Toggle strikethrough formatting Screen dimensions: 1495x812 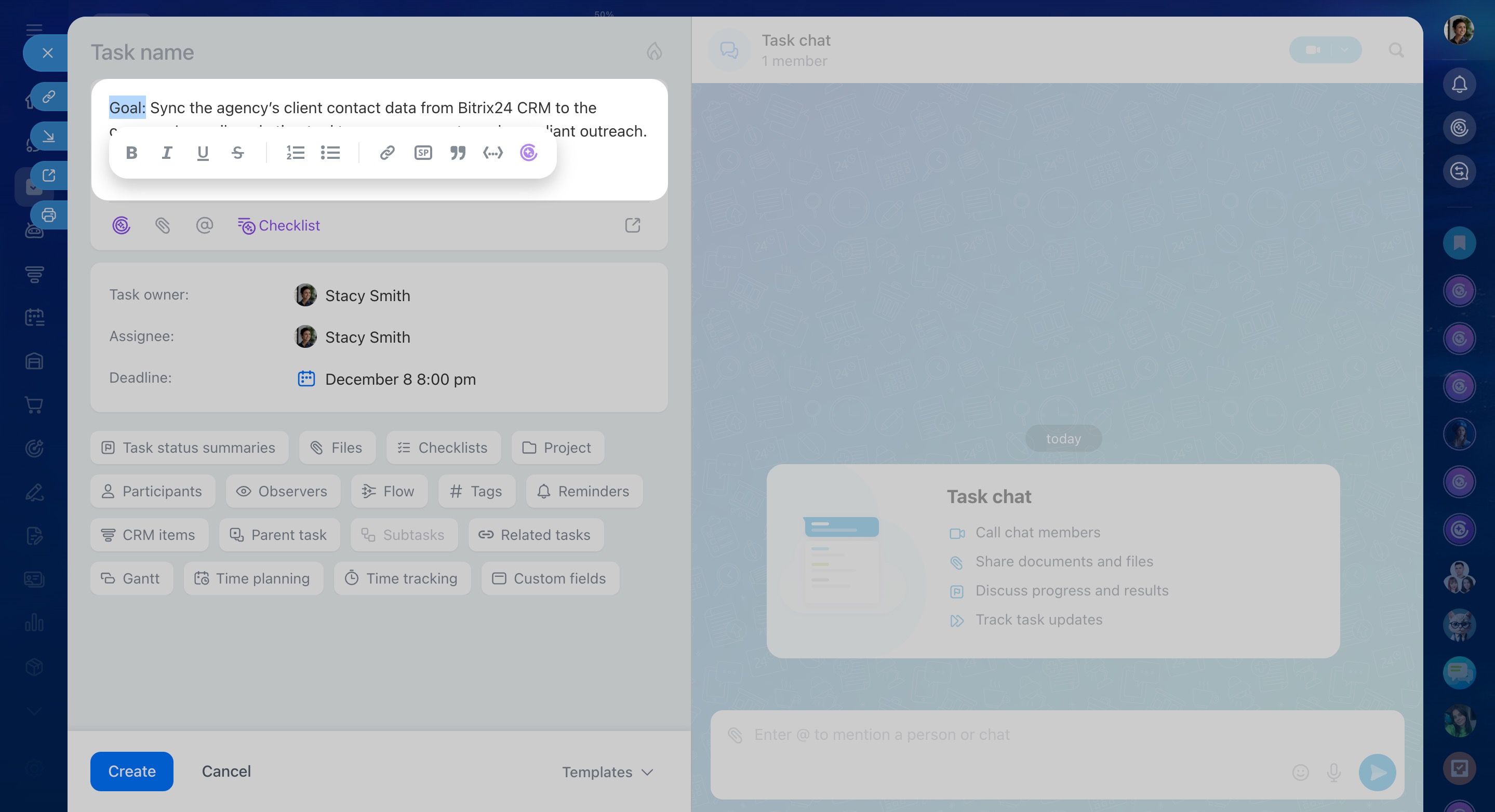click(x=237, y=153)
